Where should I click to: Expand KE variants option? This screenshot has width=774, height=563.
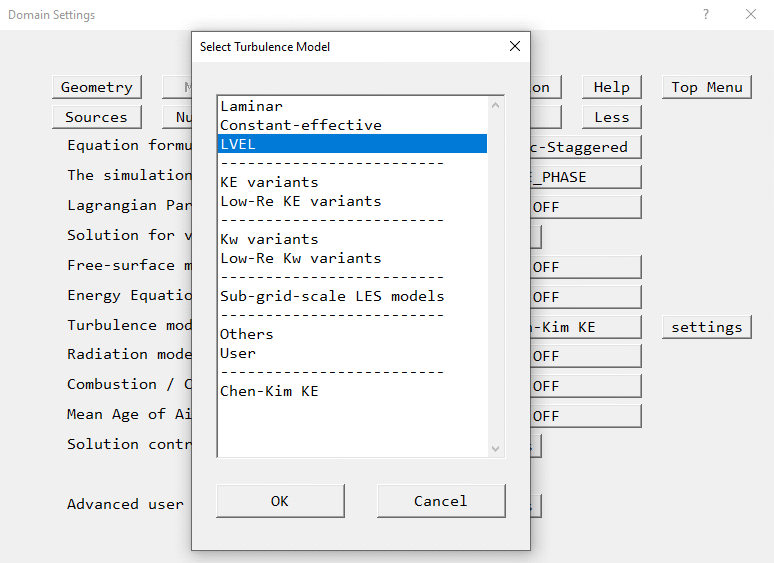click(269, 182)
